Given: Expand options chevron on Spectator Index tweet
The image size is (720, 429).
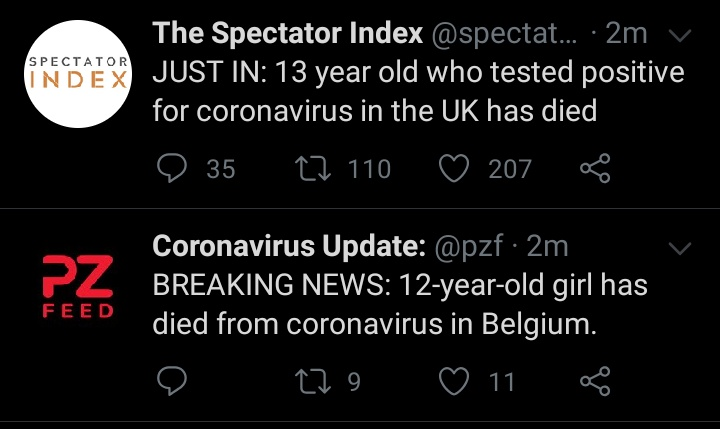Looking at the screenshot, I should (x=680, y=35).
